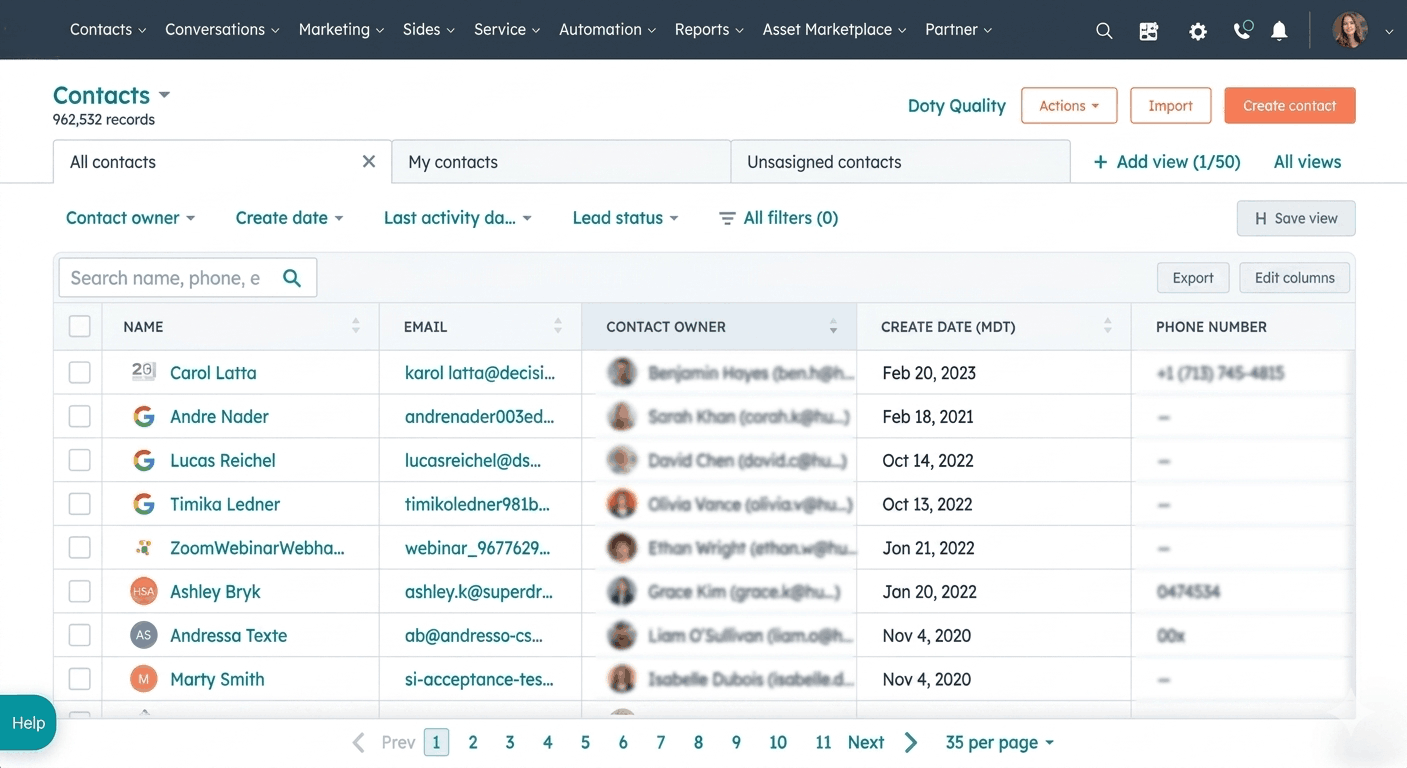Open the marketplace icon in top bar
This screenshot has height=768, width=1407.
pos(1149,31)
